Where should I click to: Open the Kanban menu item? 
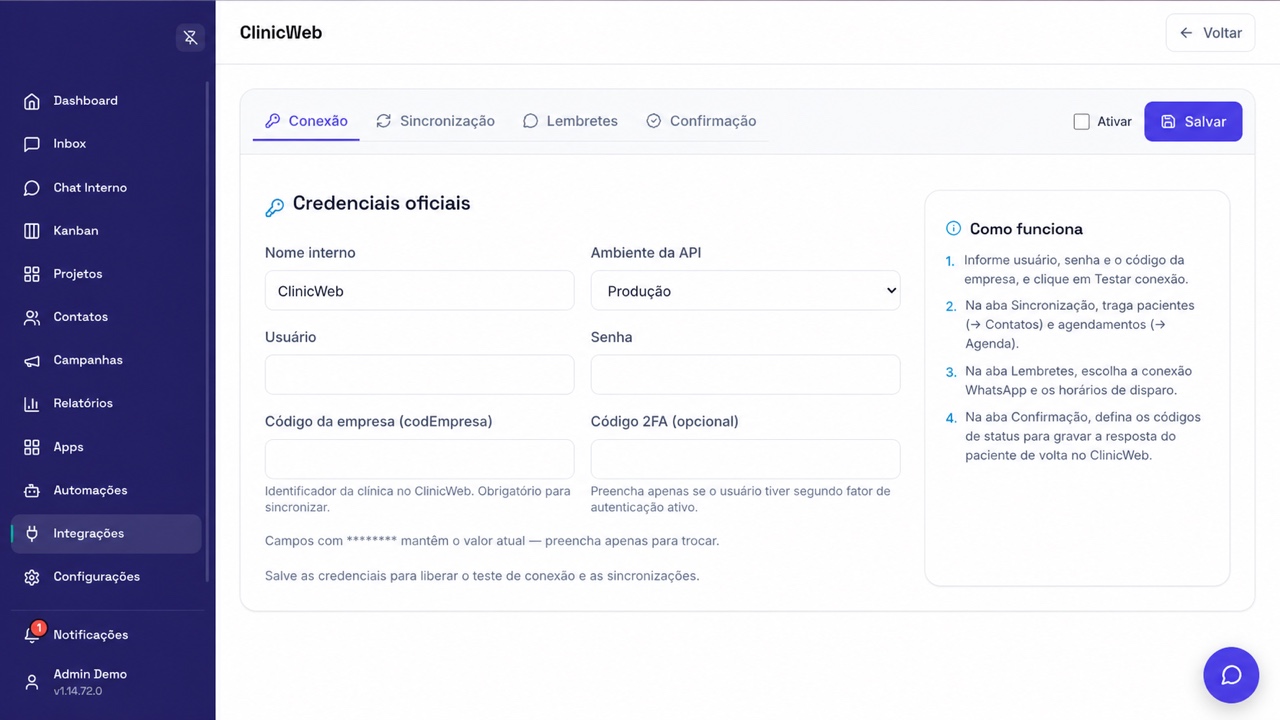[x=106, y=231]
